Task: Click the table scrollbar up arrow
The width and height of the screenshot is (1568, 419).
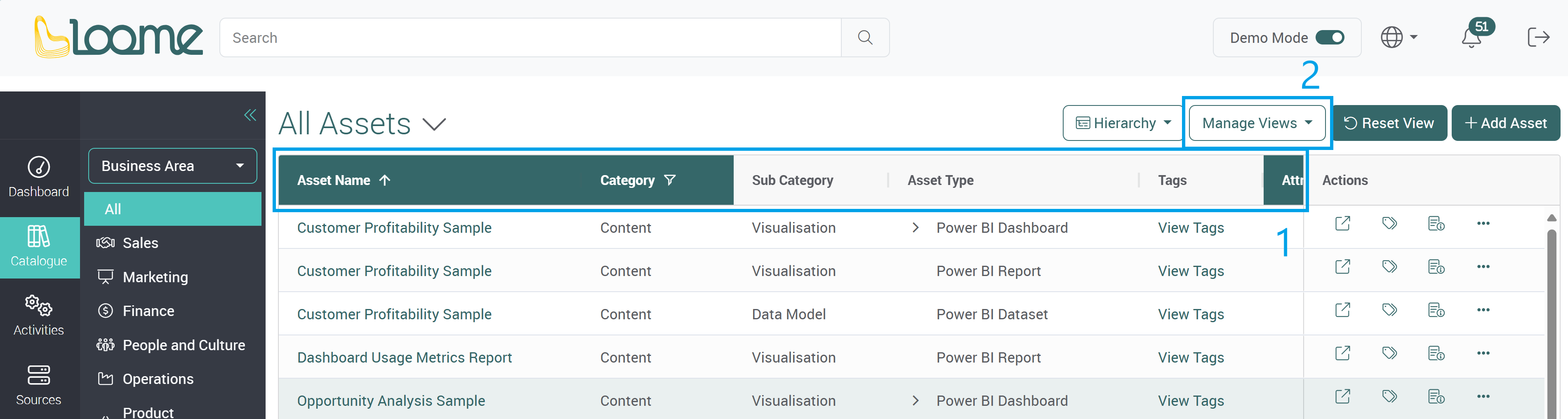Action: (x=1552, y=218)
